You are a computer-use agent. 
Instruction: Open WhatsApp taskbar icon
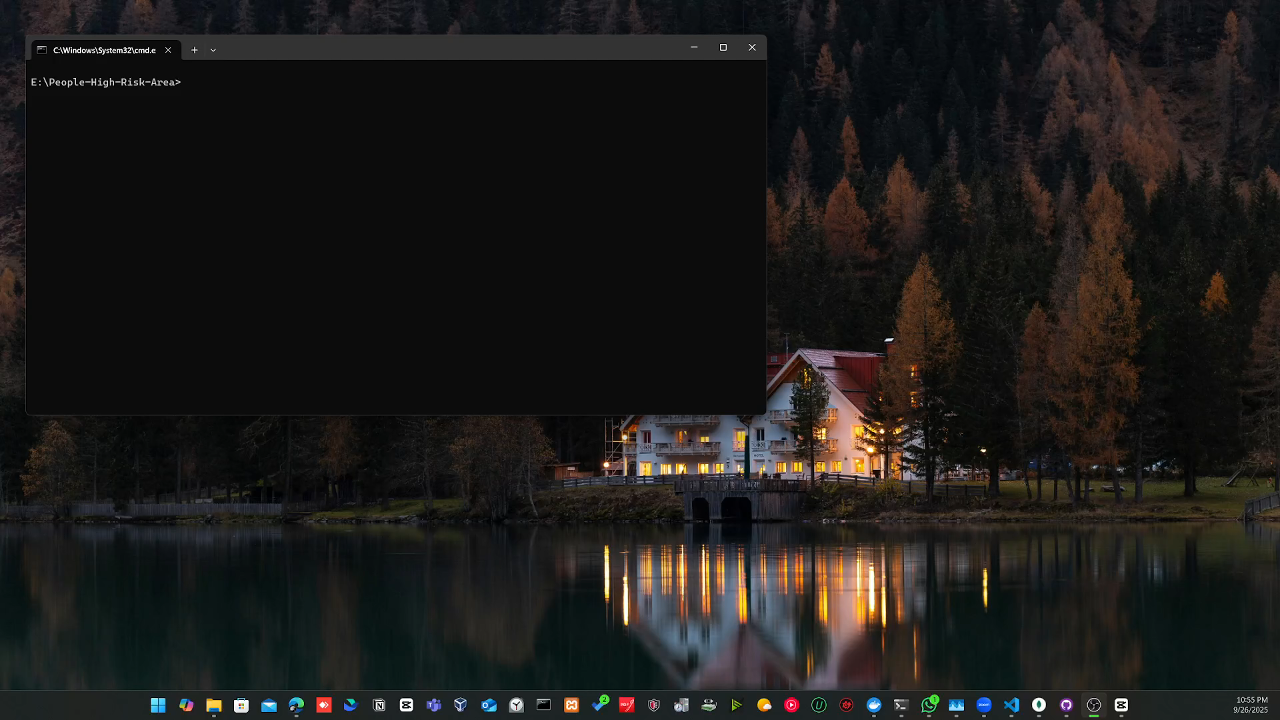[x=929, y=705]
